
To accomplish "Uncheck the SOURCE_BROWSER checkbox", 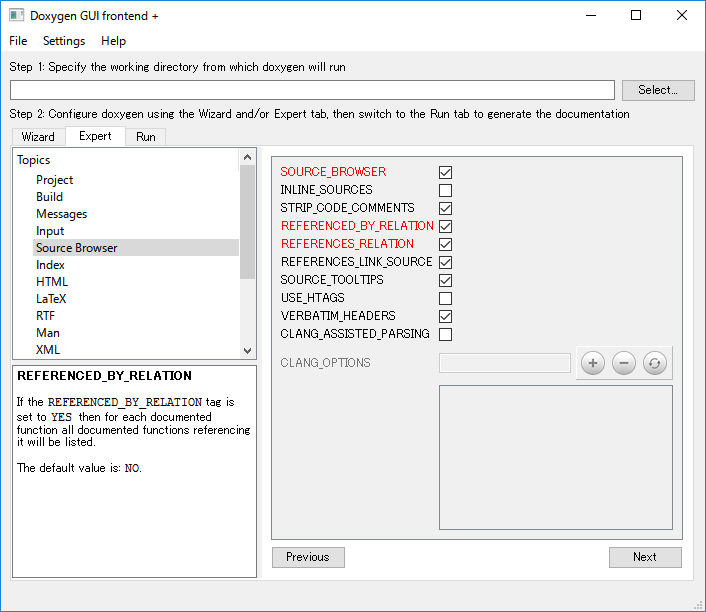I will [x=445, y=172].
